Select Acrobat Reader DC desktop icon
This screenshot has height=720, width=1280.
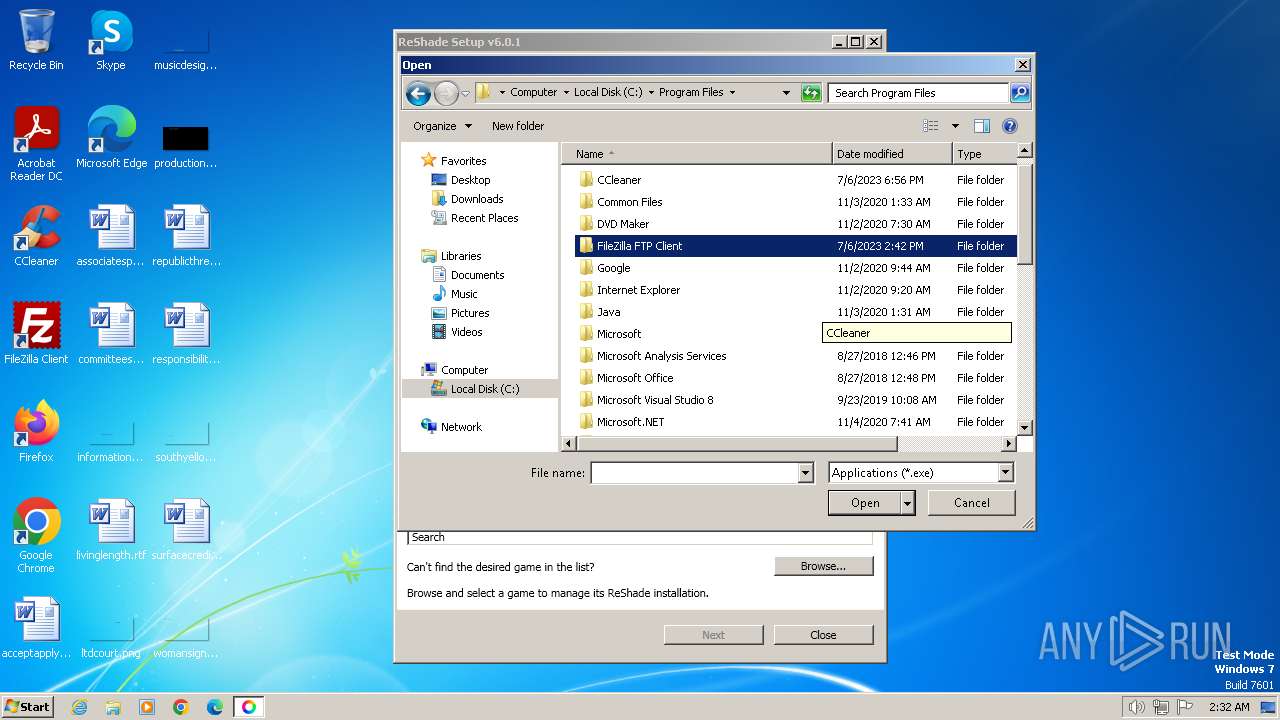coord(36,144)
